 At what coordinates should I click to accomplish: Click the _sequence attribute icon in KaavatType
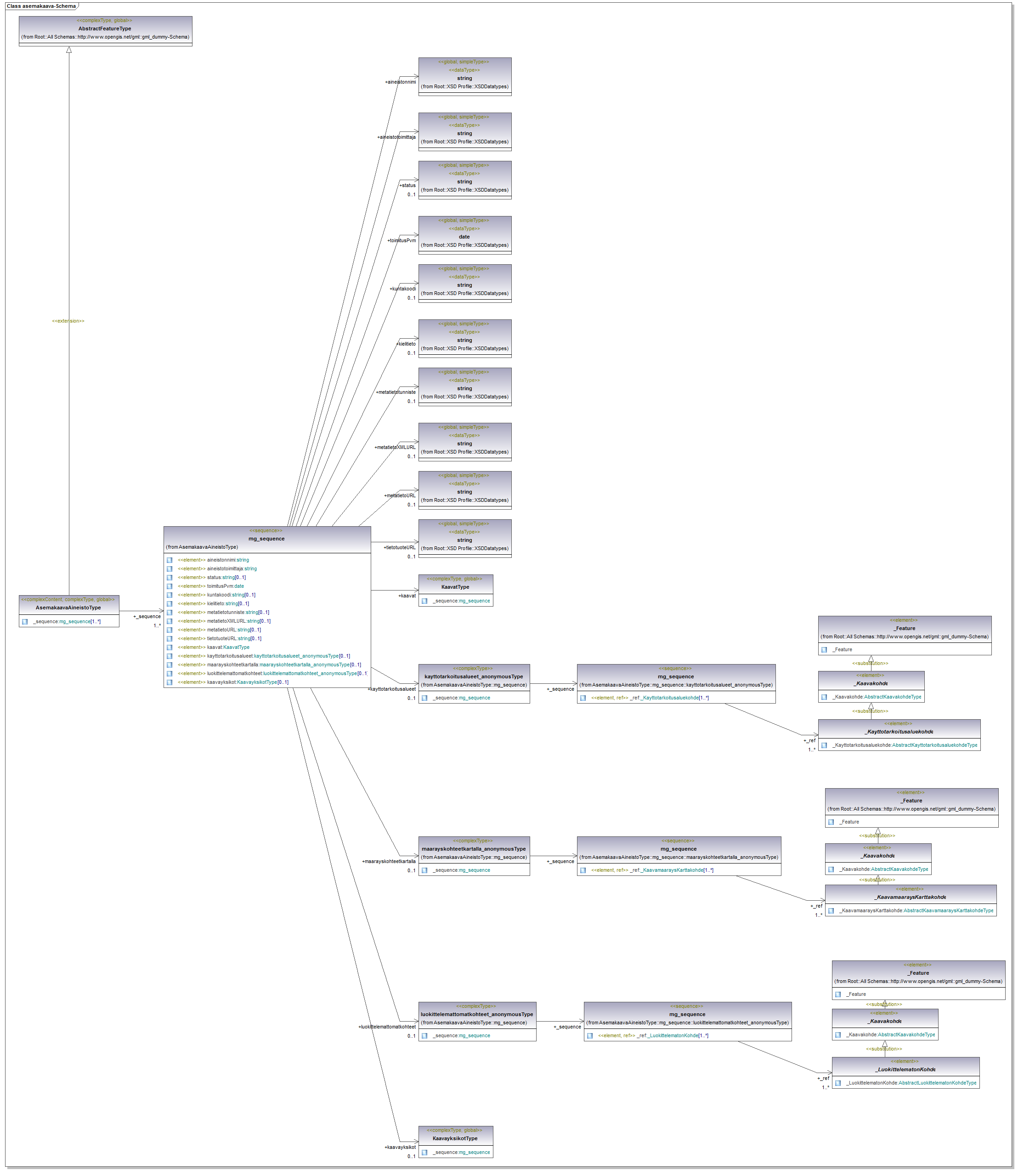click(x=424, y=602)
